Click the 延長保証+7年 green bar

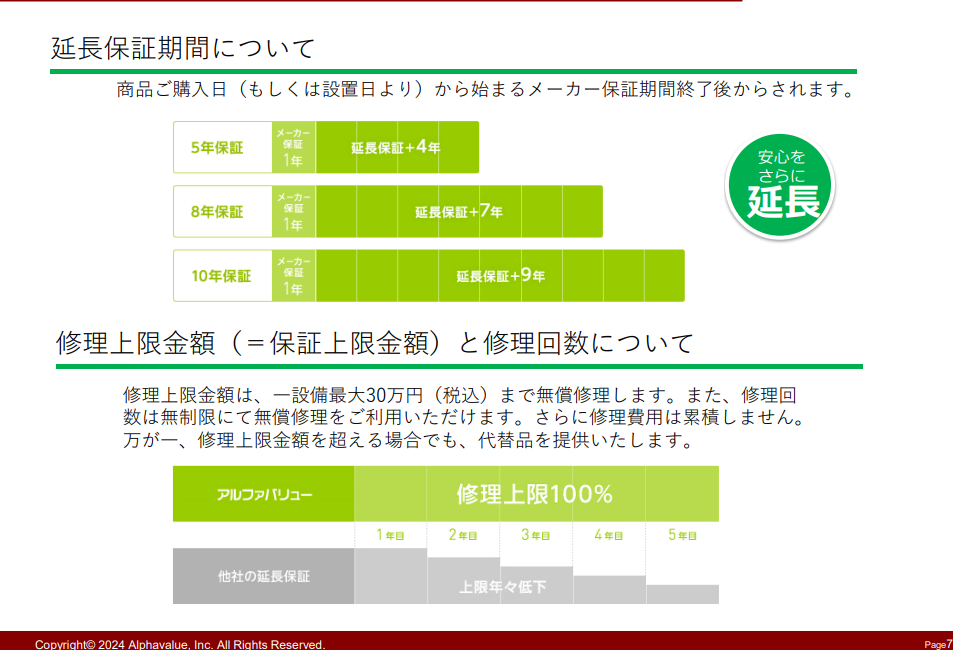tap(459, 212)
